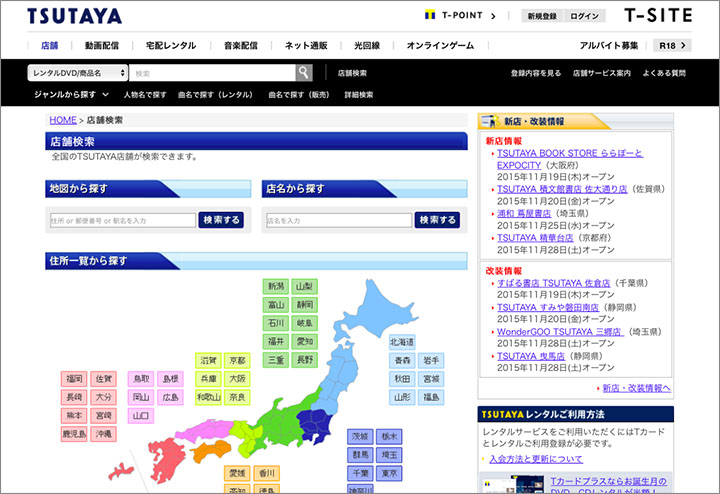Select the 愛媛 prefecture button
The height and width of the screenshot is (494, 720).
(237, 473)
